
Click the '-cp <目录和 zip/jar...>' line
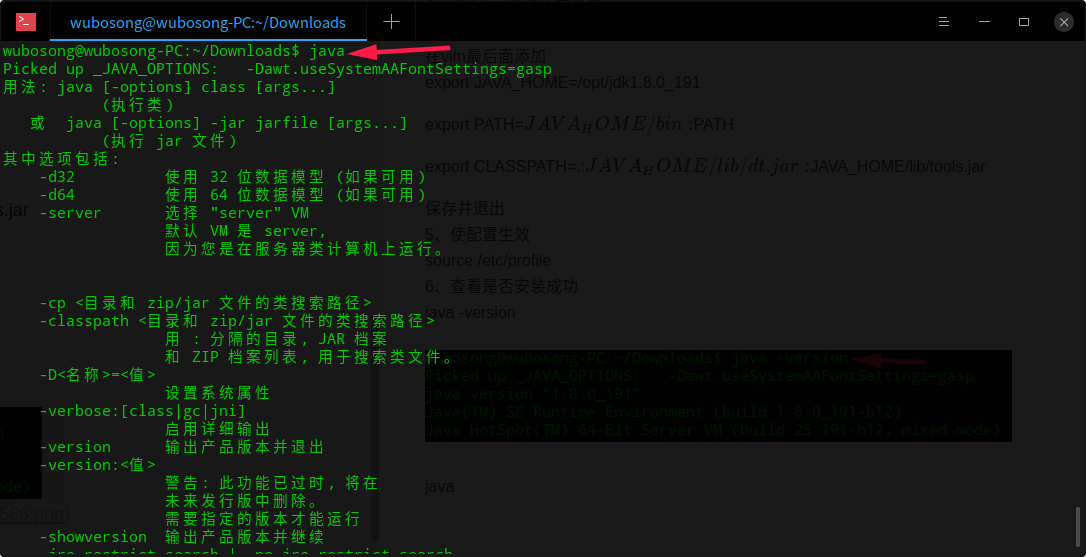point(206,303)
